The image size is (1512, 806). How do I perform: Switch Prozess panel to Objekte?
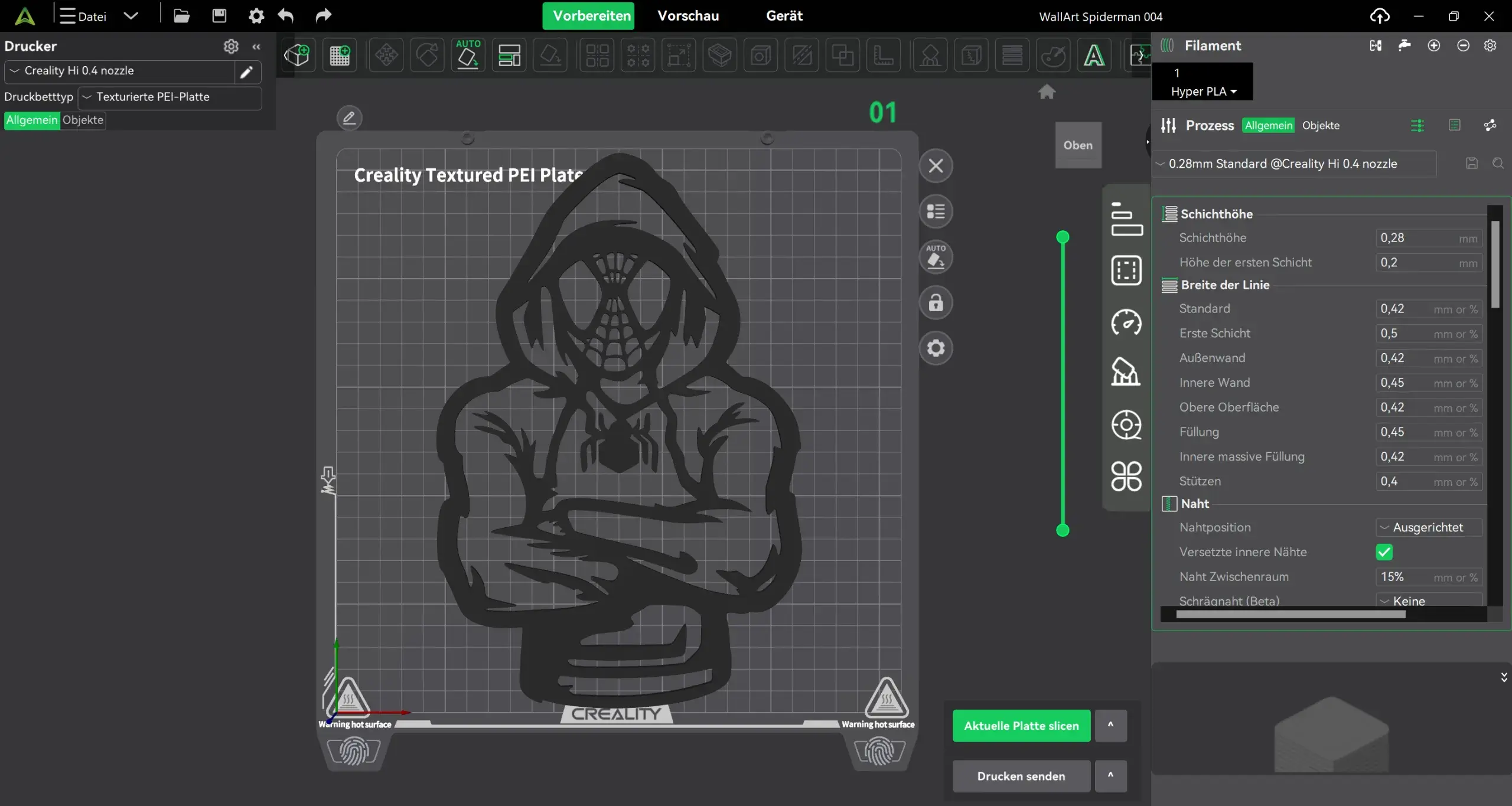pos(1321,125)
